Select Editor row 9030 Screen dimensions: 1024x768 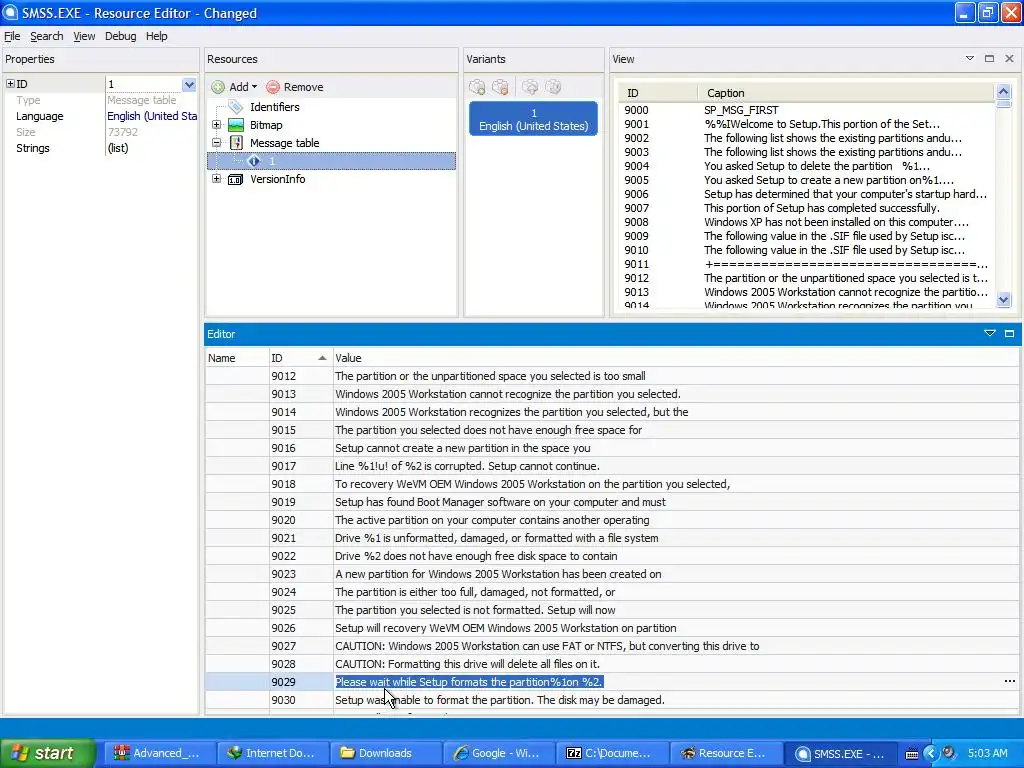point(612,700)
